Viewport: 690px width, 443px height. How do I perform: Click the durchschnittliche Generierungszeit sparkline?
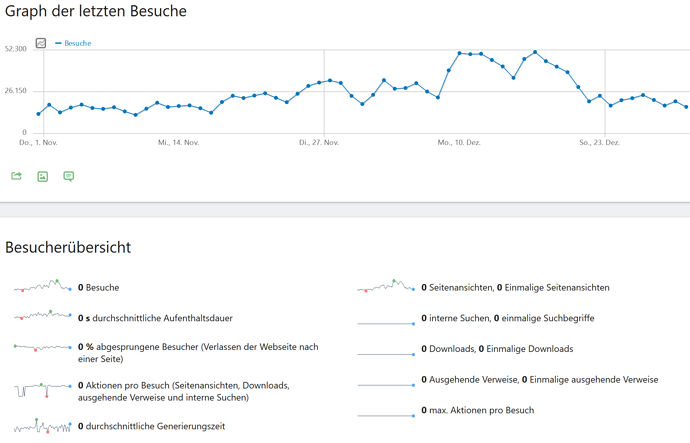43,426
